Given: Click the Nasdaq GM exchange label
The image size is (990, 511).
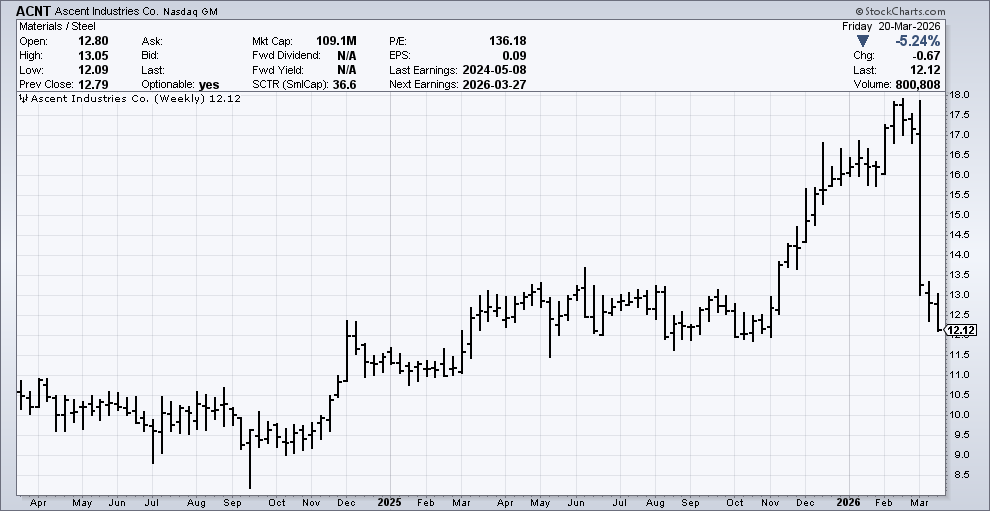Looking at the screenshot, I should pos(193,12).
